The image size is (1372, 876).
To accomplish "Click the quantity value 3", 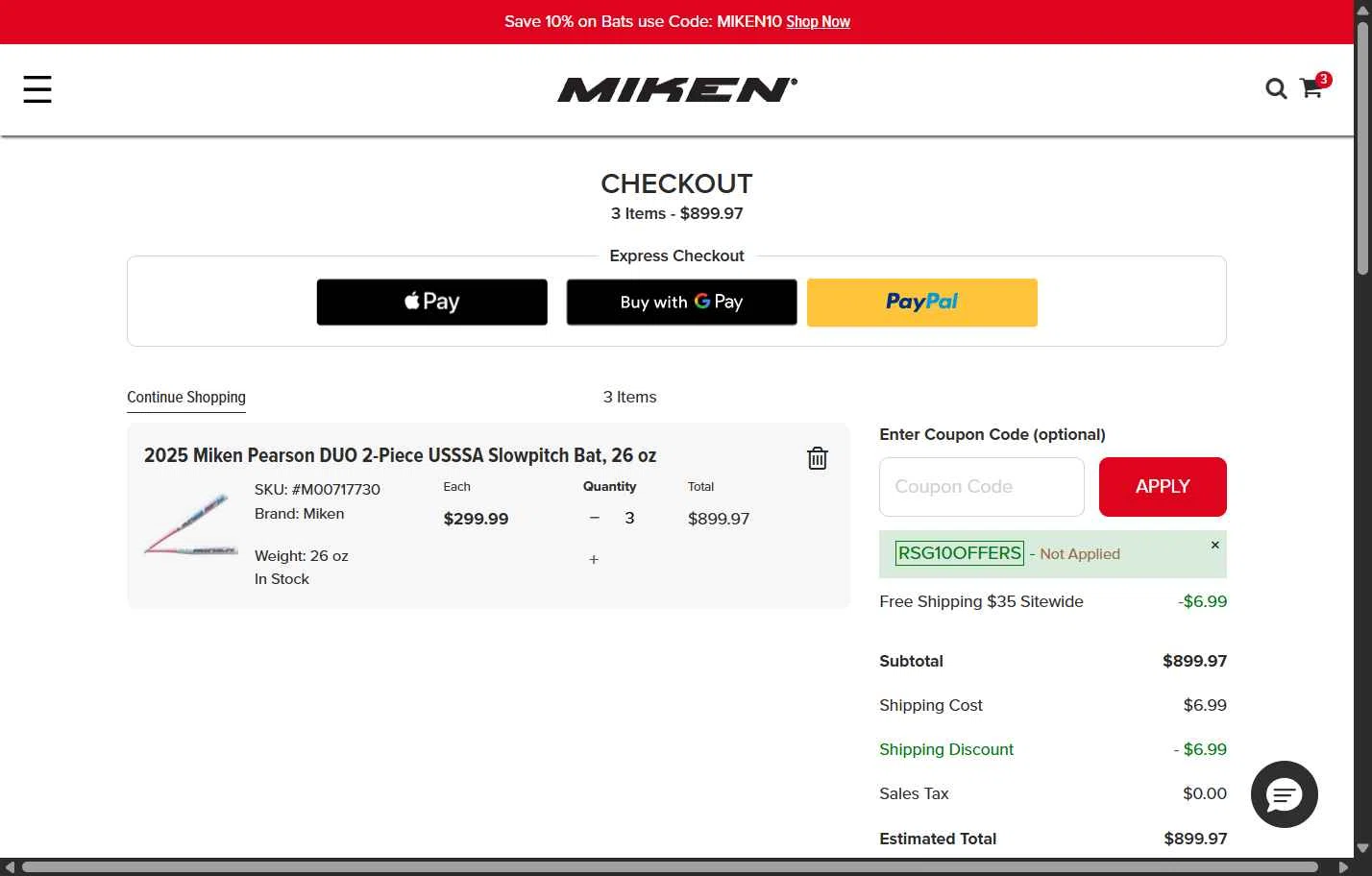I will click(629, 518).
